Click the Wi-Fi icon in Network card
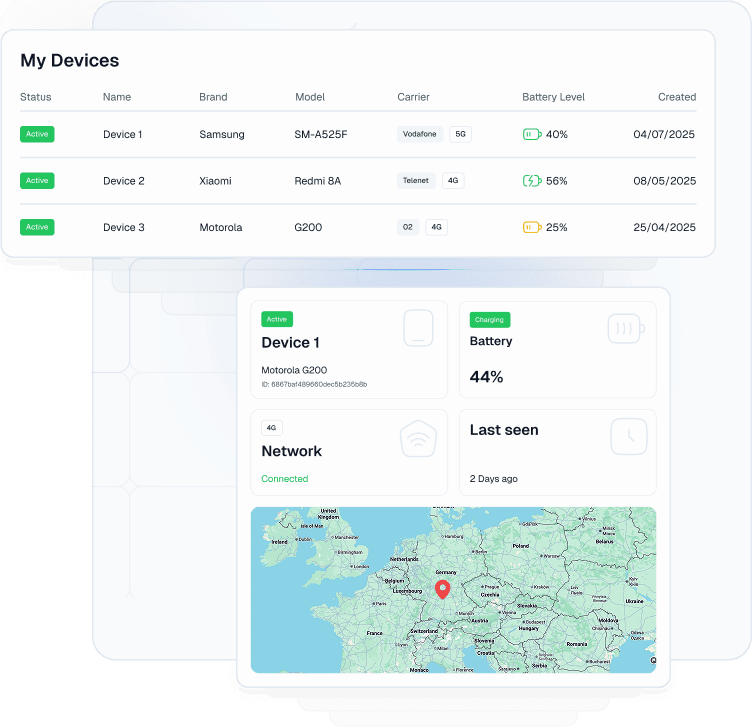This screenshot has height=727, width=752. (418, 438)
